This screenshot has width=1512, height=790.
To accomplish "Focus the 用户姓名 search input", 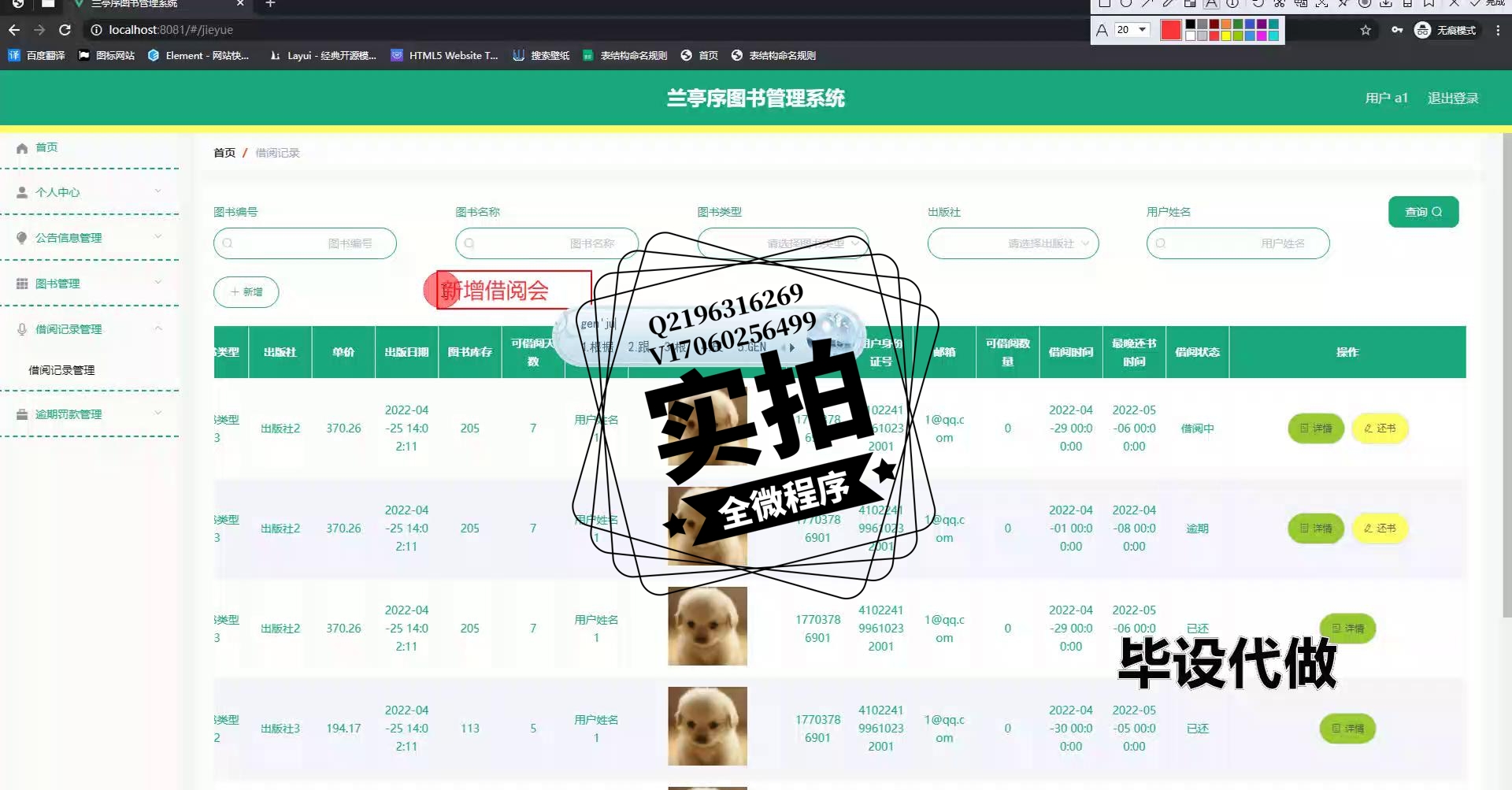I will [1238, 243].
